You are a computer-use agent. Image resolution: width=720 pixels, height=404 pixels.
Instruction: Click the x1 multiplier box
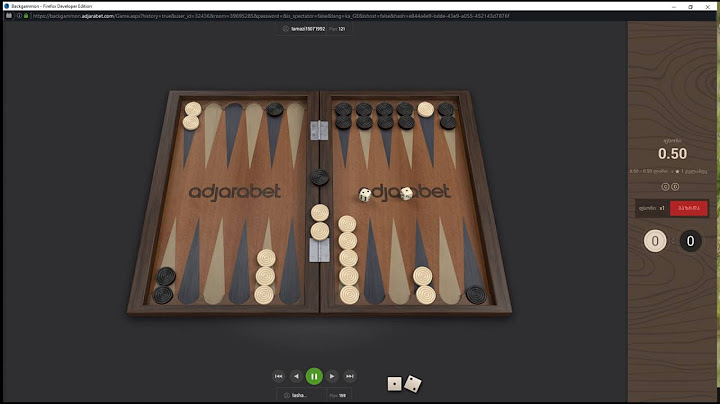click(652, 208)
